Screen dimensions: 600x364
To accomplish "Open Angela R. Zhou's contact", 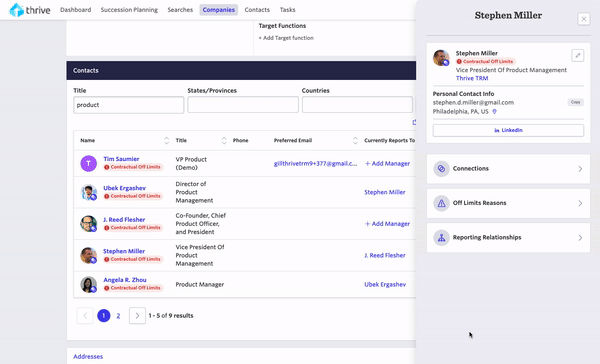I will [x=125, y=280].
